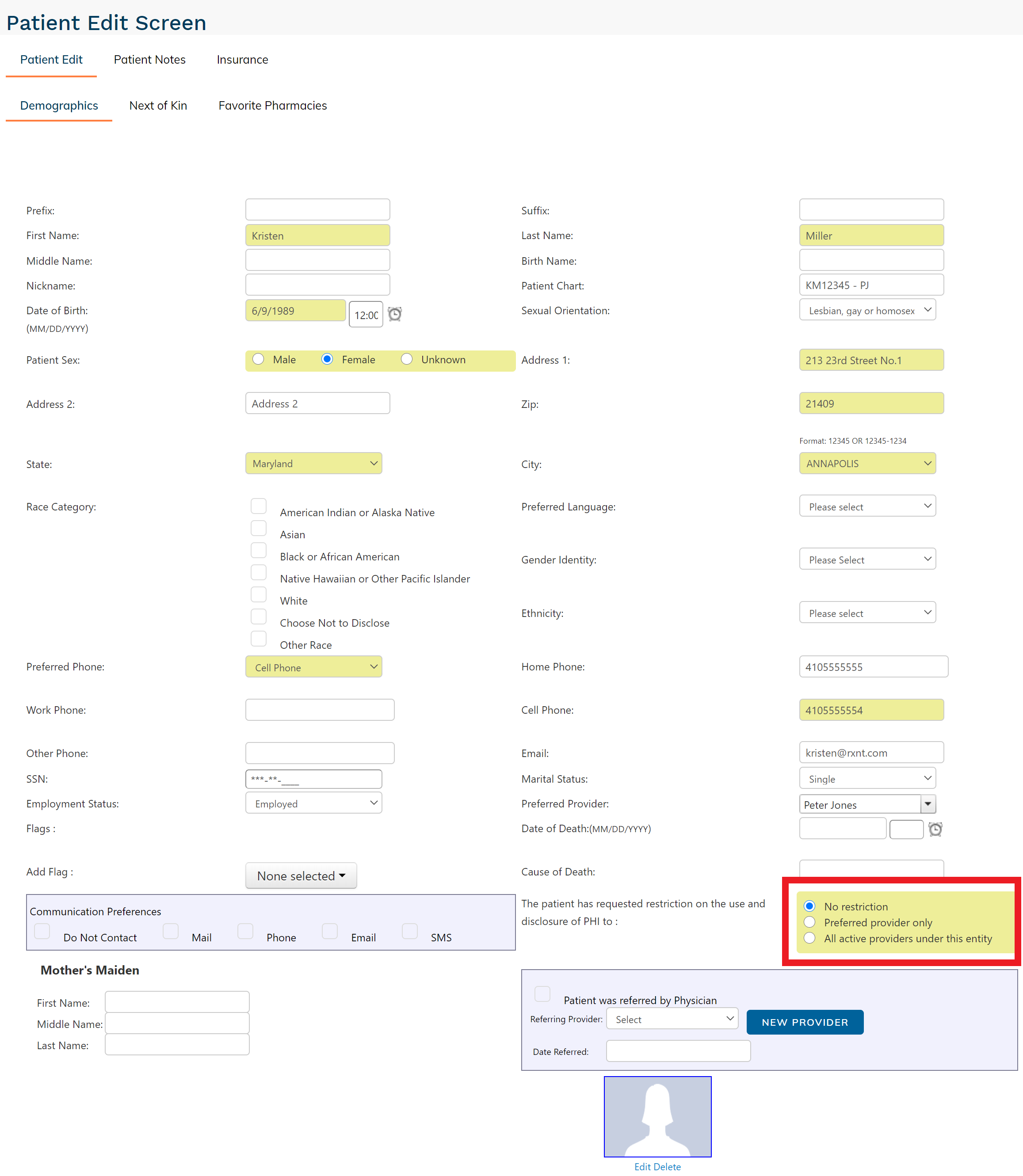Click the Email input field
1023x1176 pixels.
point(870,753)
